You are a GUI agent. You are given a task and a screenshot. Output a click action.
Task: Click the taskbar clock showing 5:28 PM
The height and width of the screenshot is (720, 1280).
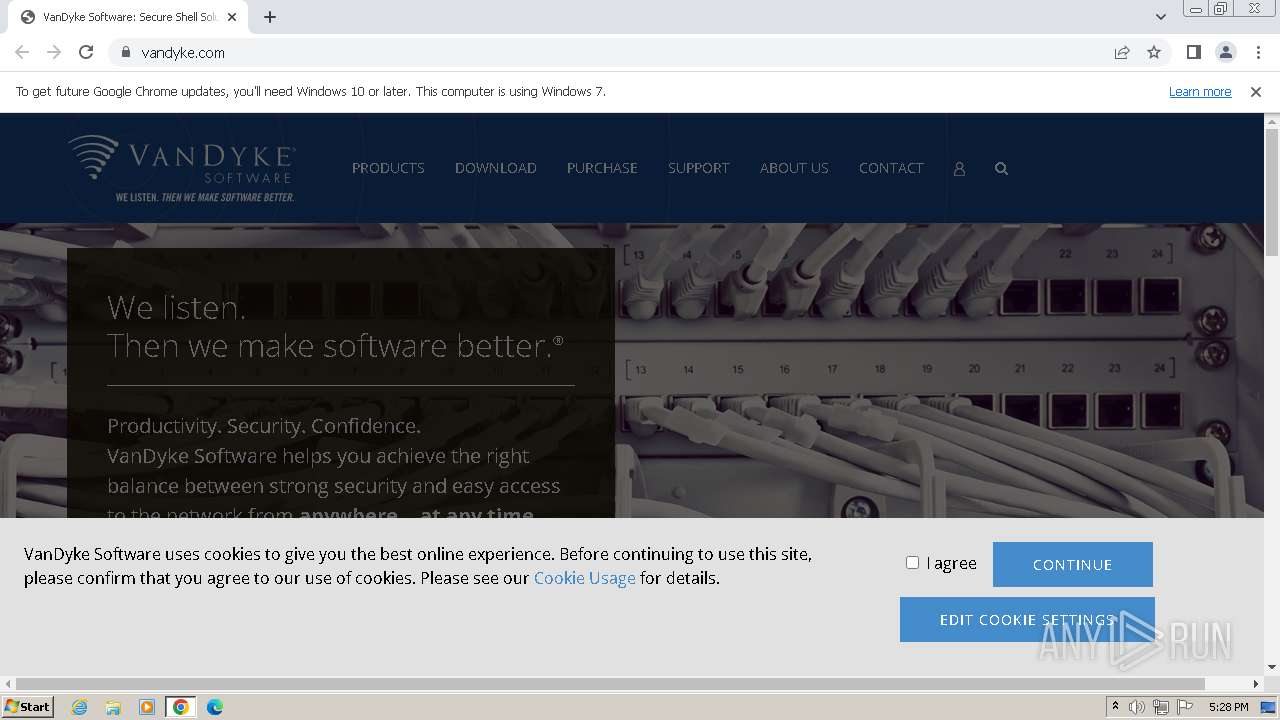coord(1228,707)
